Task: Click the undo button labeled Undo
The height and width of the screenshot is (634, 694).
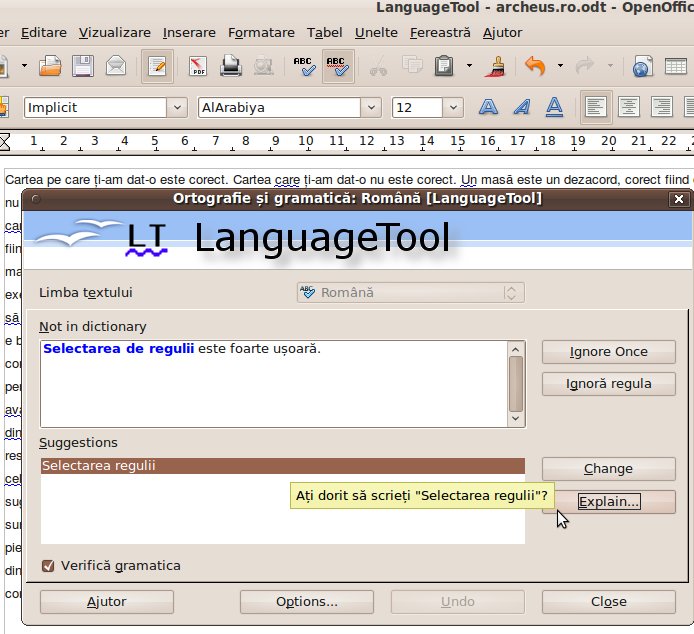Action: (458, 602)
